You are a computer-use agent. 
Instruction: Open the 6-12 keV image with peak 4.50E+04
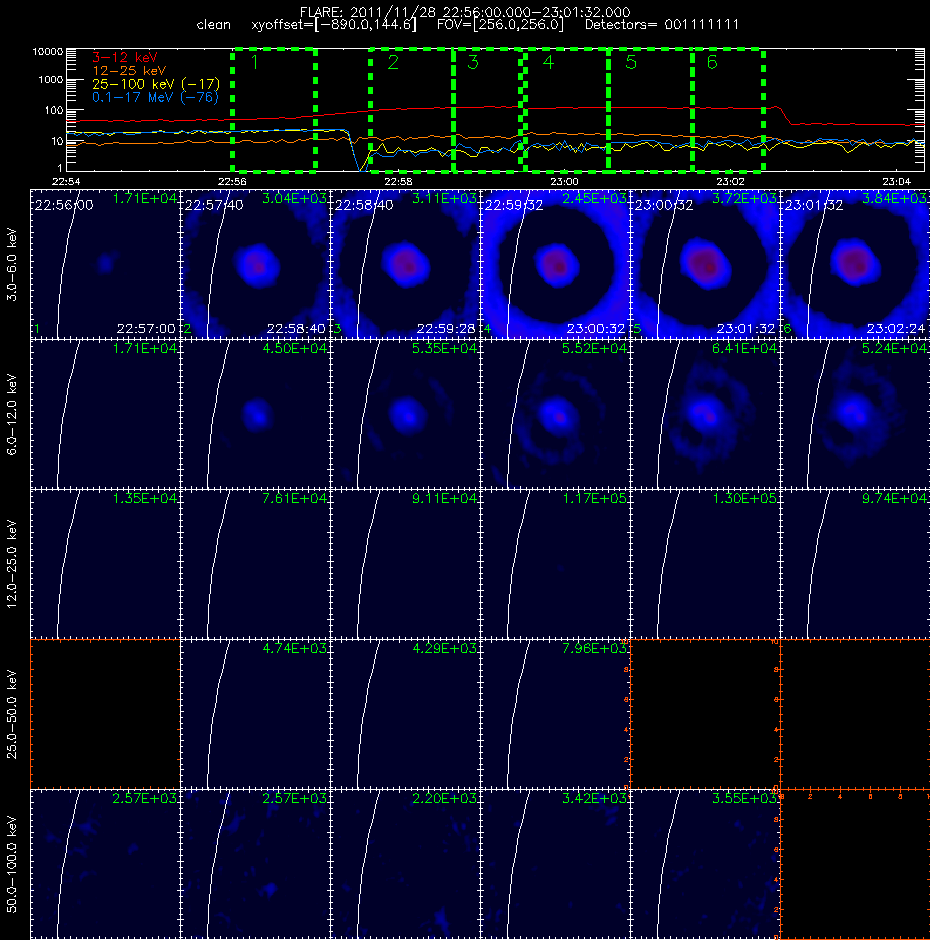tap(255, 414)
